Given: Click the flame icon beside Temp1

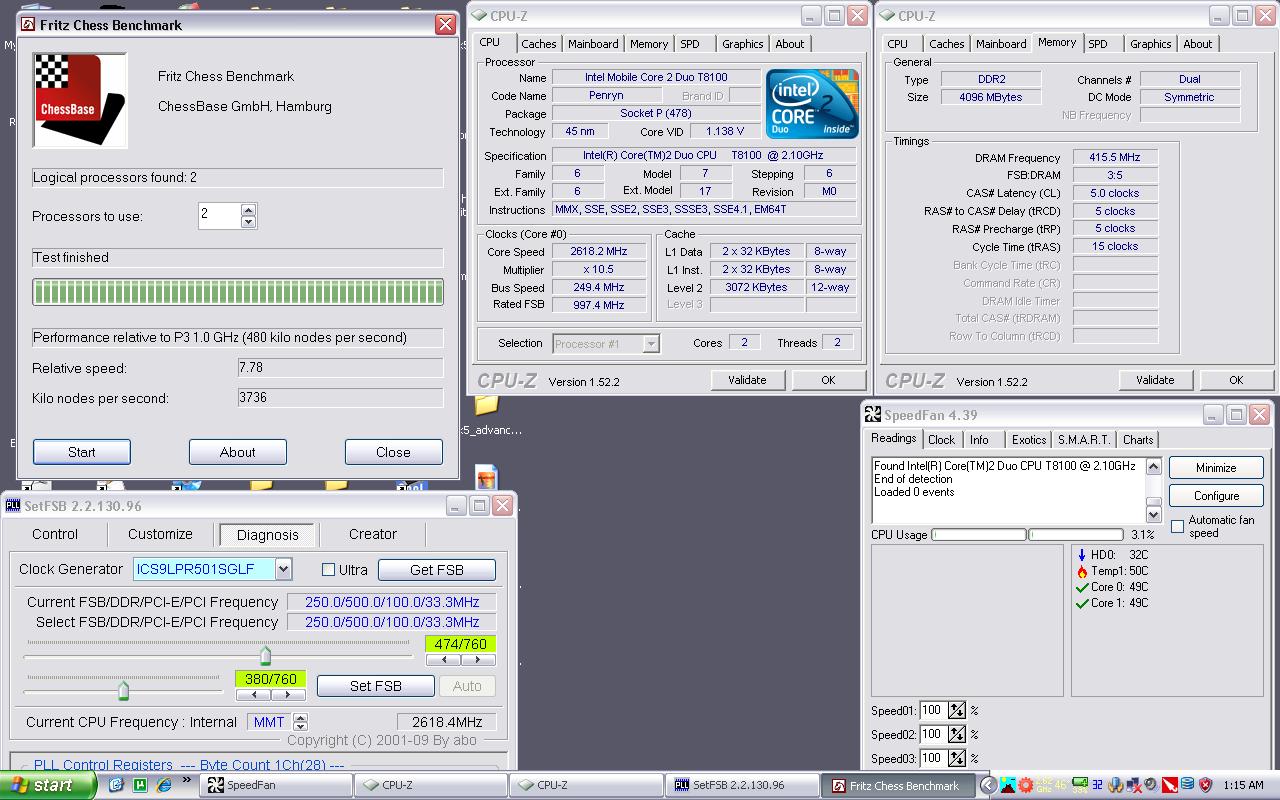Looking at the screenshot, I should click(1082, 571).
